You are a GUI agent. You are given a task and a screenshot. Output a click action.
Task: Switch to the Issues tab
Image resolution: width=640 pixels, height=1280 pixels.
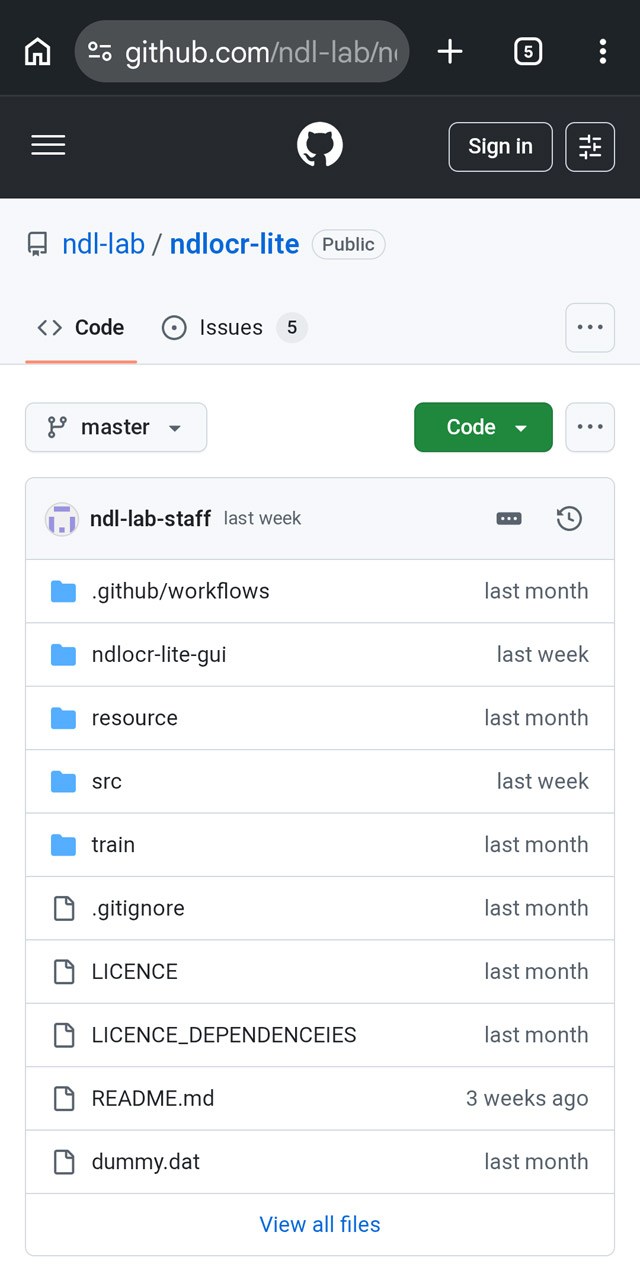pyautogui.click(x=234, y=327)
